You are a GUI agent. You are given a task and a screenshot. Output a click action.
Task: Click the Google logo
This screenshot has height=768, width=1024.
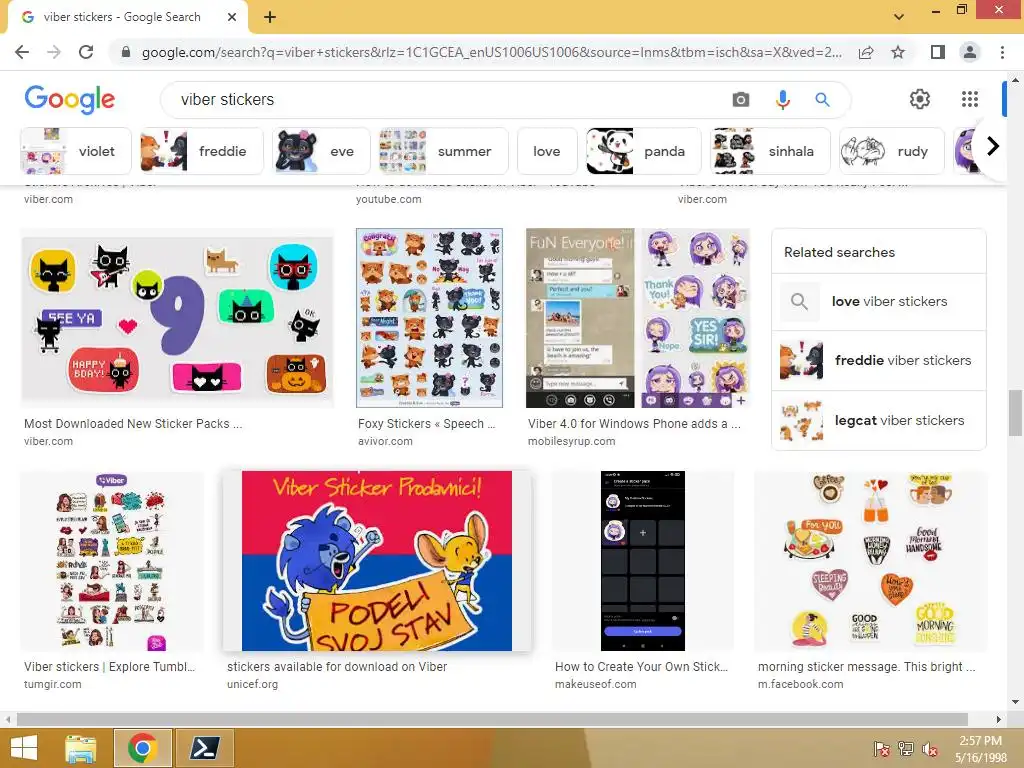tap(70, 99)
